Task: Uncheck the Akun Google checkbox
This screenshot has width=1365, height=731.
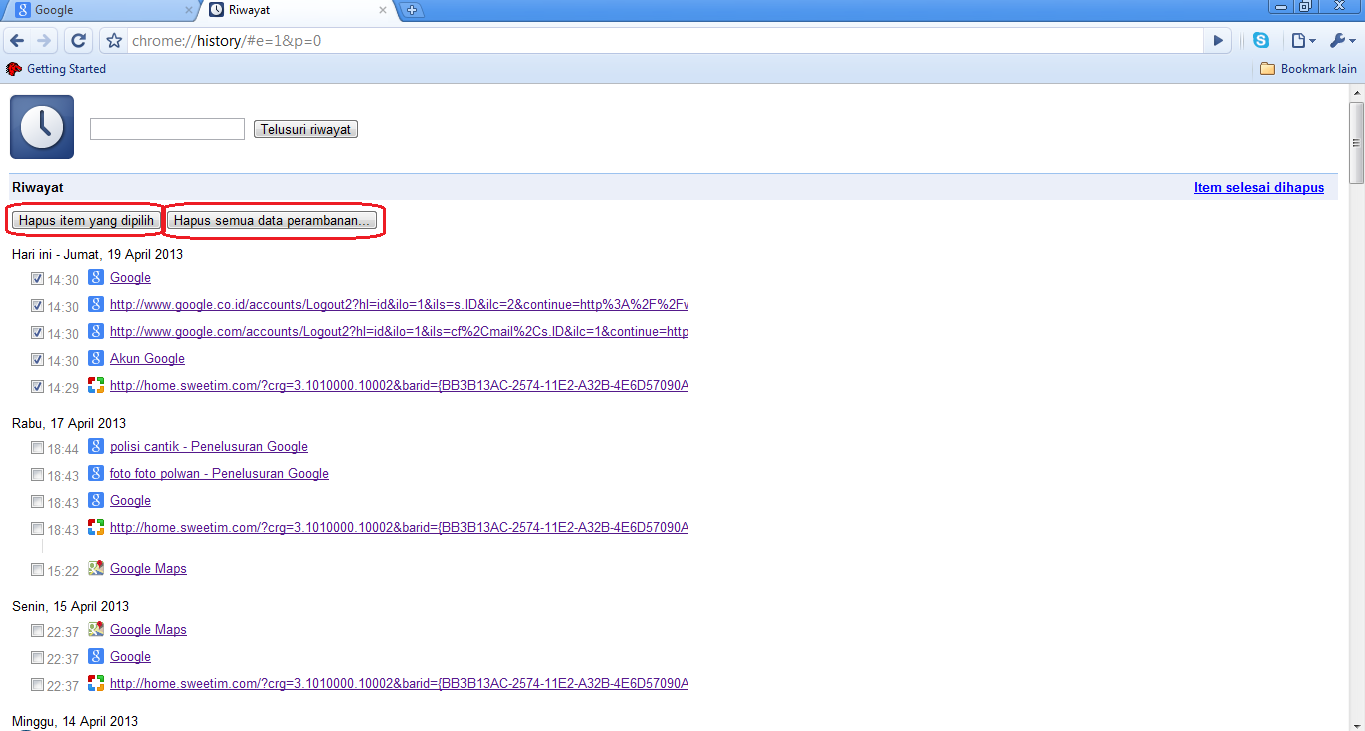Action: point(37,360)
